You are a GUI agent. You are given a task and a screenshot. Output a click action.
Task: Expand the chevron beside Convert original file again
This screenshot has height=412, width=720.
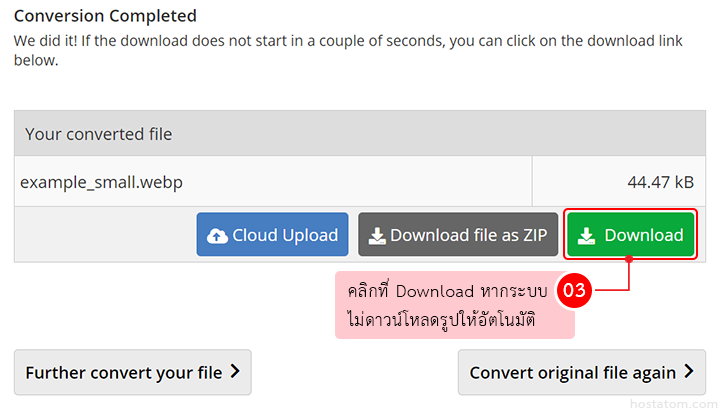(688, 372)
